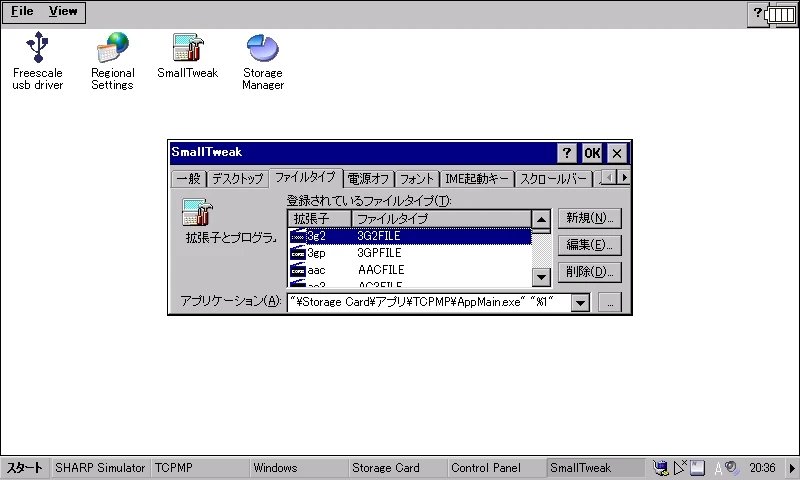Switch to the IME起動キー tab

(477, 179)
